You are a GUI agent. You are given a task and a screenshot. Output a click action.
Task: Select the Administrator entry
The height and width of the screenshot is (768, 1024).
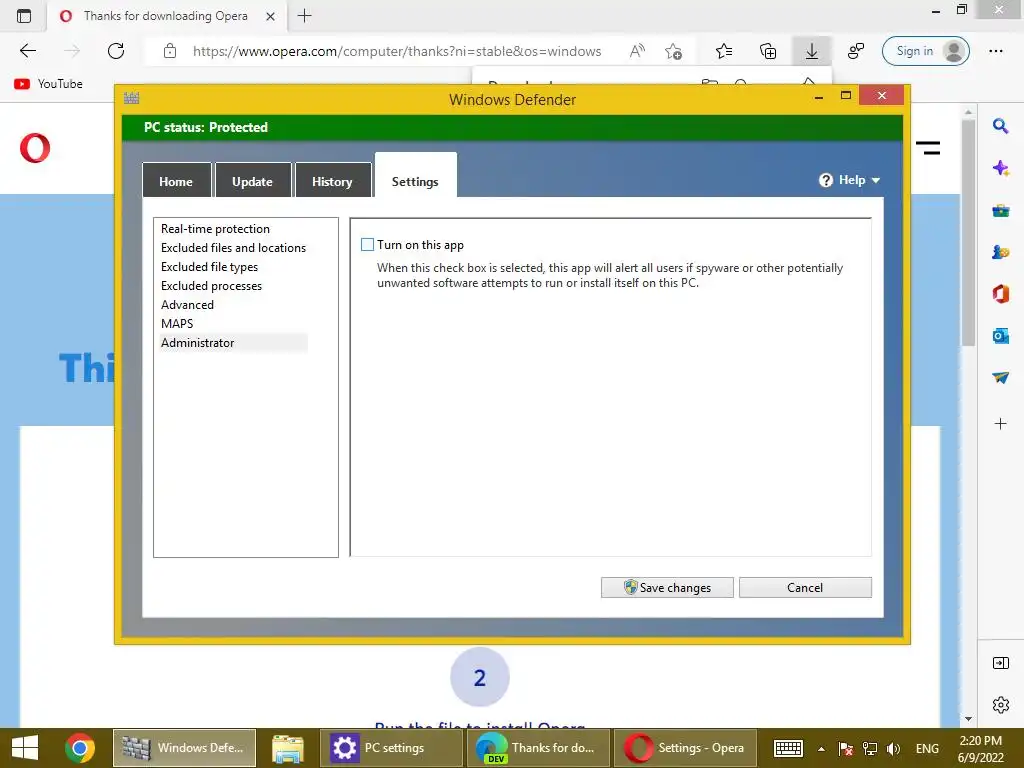[233, 342]
